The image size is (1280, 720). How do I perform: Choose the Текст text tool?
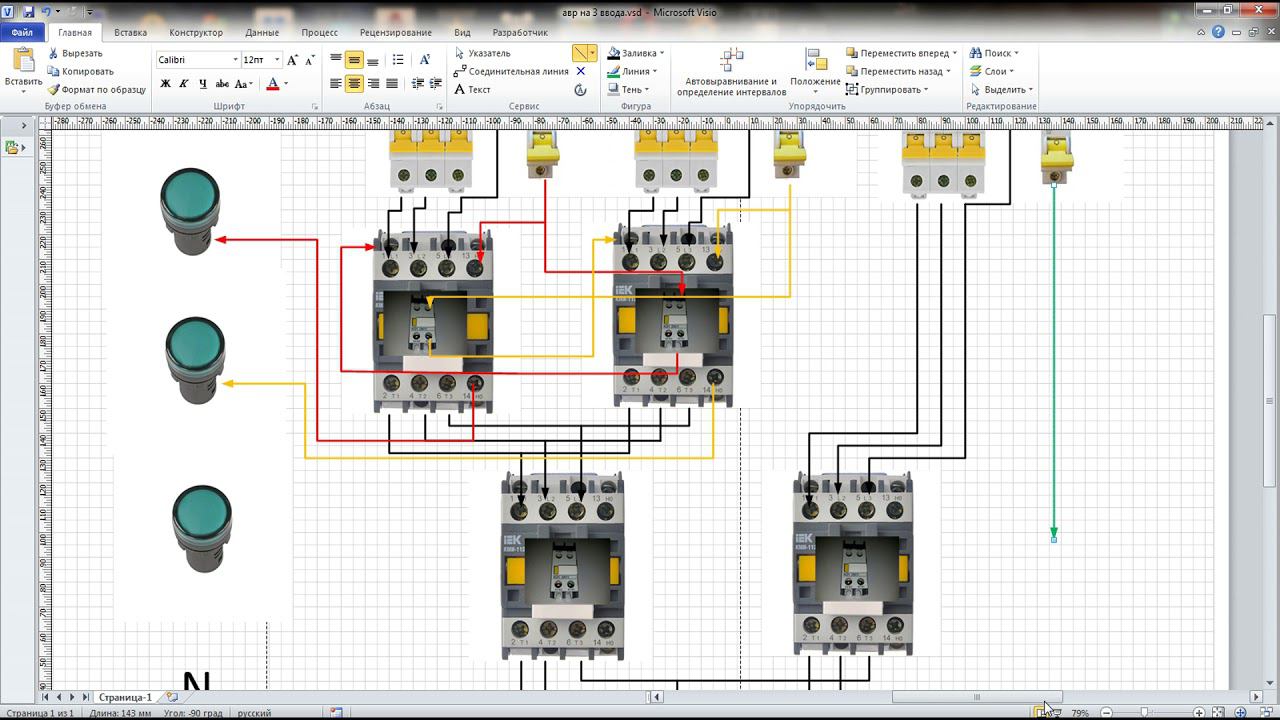pyautogui.click(x=472, y=89)
